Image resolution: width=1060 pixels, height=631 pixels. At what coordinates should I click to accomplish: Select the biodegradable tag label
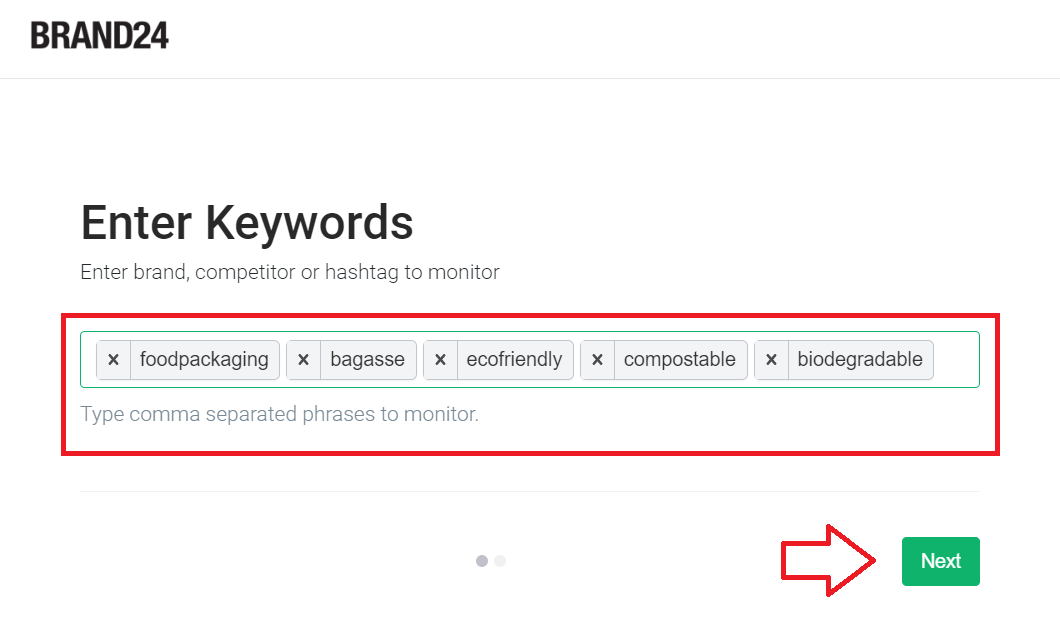(x=860, y=359)
